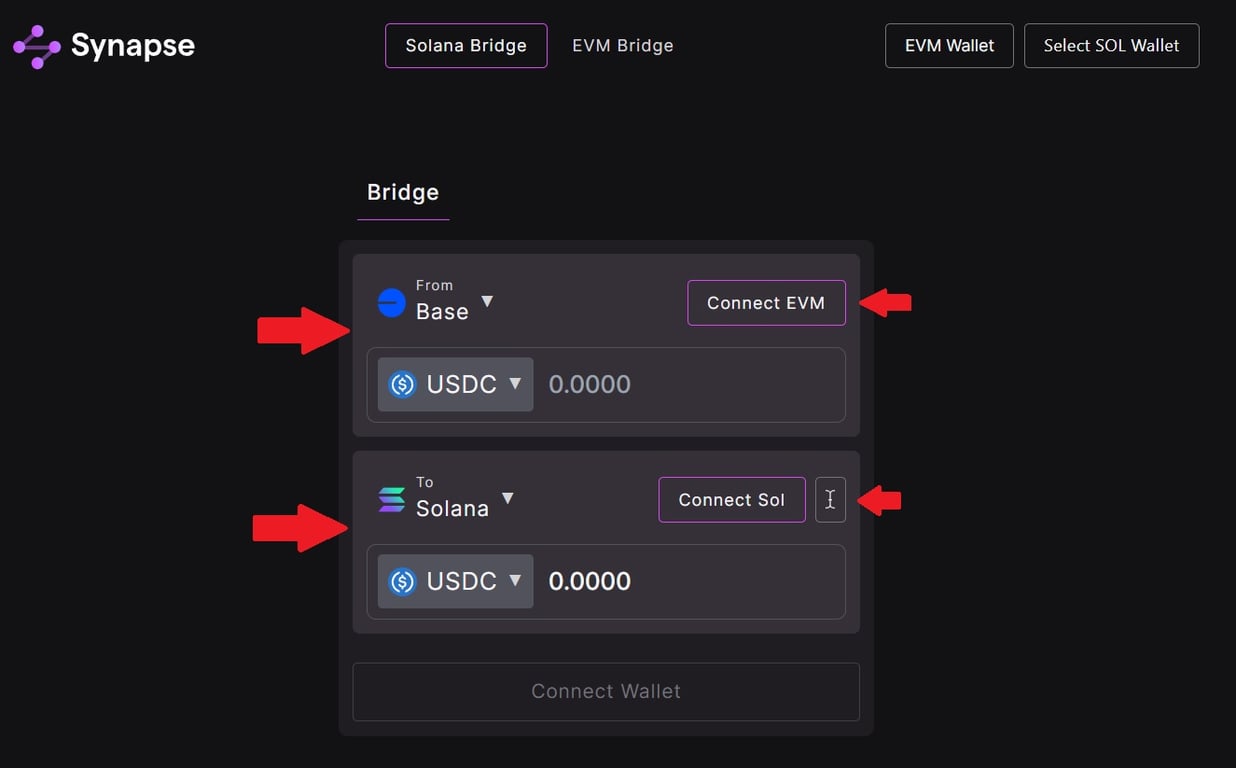The width and height of the screenshot is (1236, 768).
Task: Click the Connect Wallet button
Action: click(x=606, y=691)
